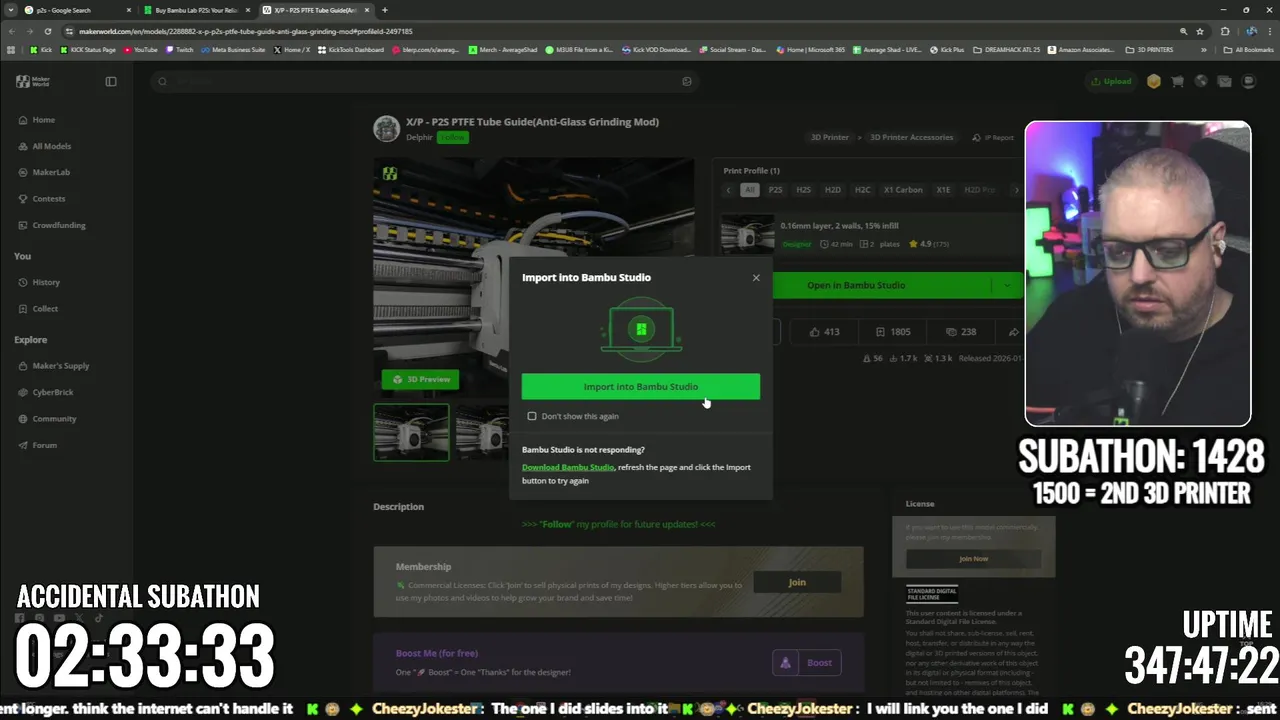
Task: Open the 3D Printer category breadcrumb
Action: (829, 137)
